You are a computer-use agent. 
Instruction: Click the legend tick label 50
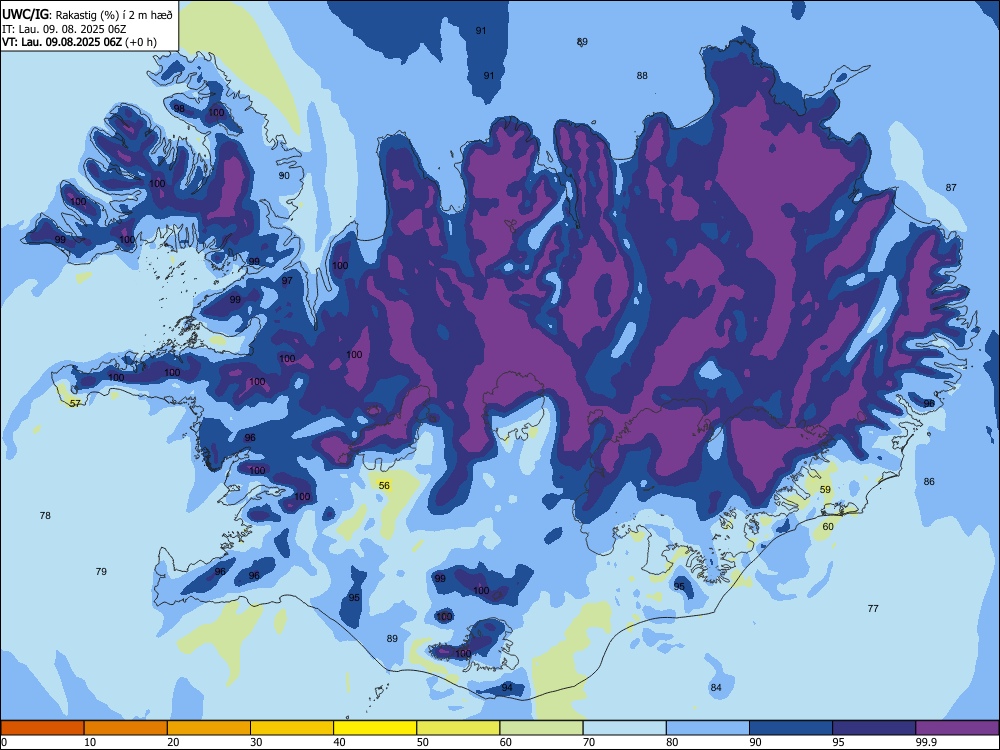click(422, 742)
